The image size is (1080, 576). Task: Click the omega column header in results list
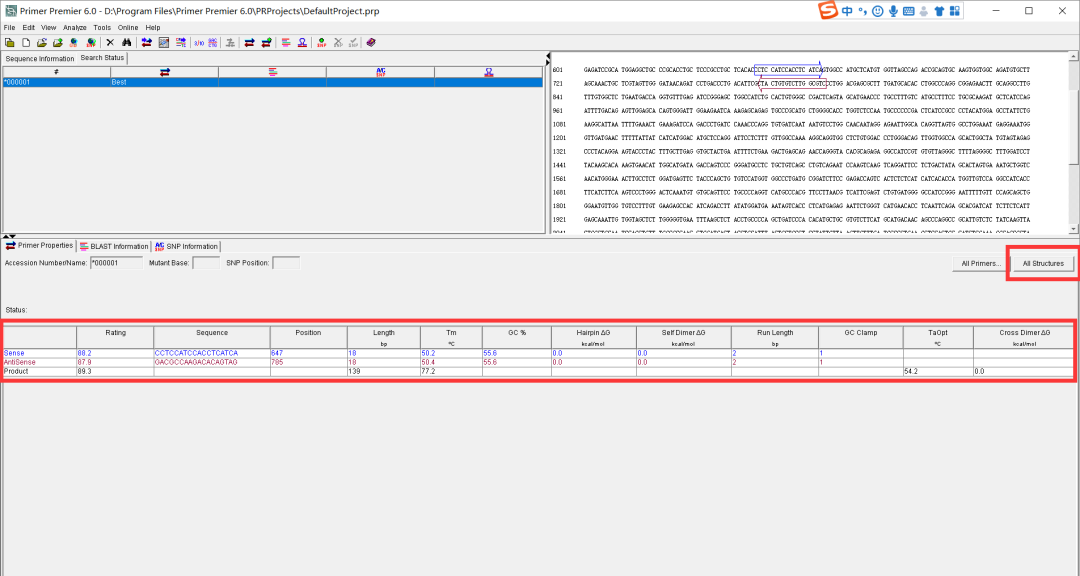pyautogui.click(x=489, y=72)
